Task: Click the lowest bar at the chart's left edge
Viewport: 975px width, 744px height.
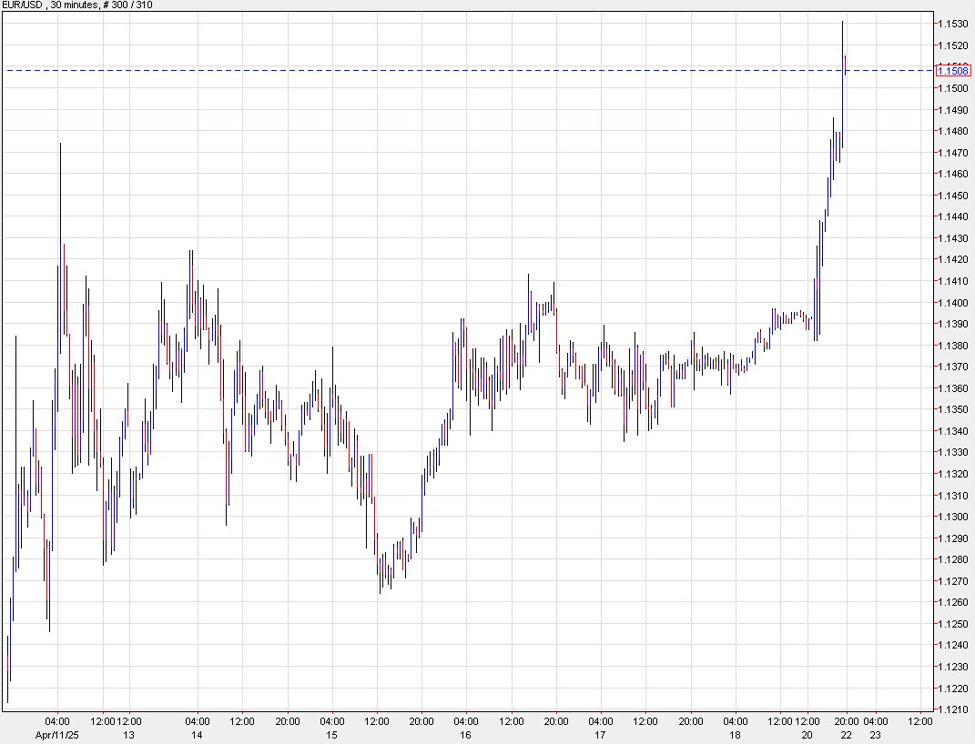Action: tap(7, 670)
